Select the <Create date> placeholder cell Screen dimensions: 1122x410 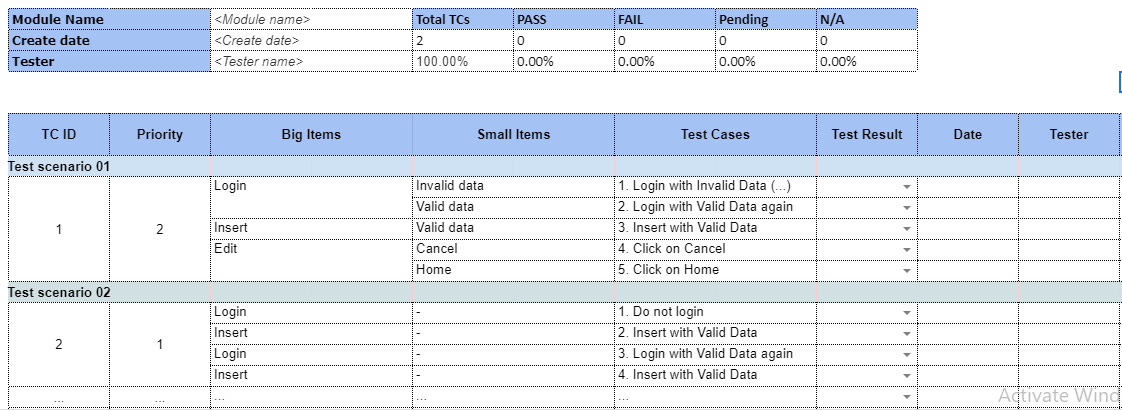click(310, 40)
